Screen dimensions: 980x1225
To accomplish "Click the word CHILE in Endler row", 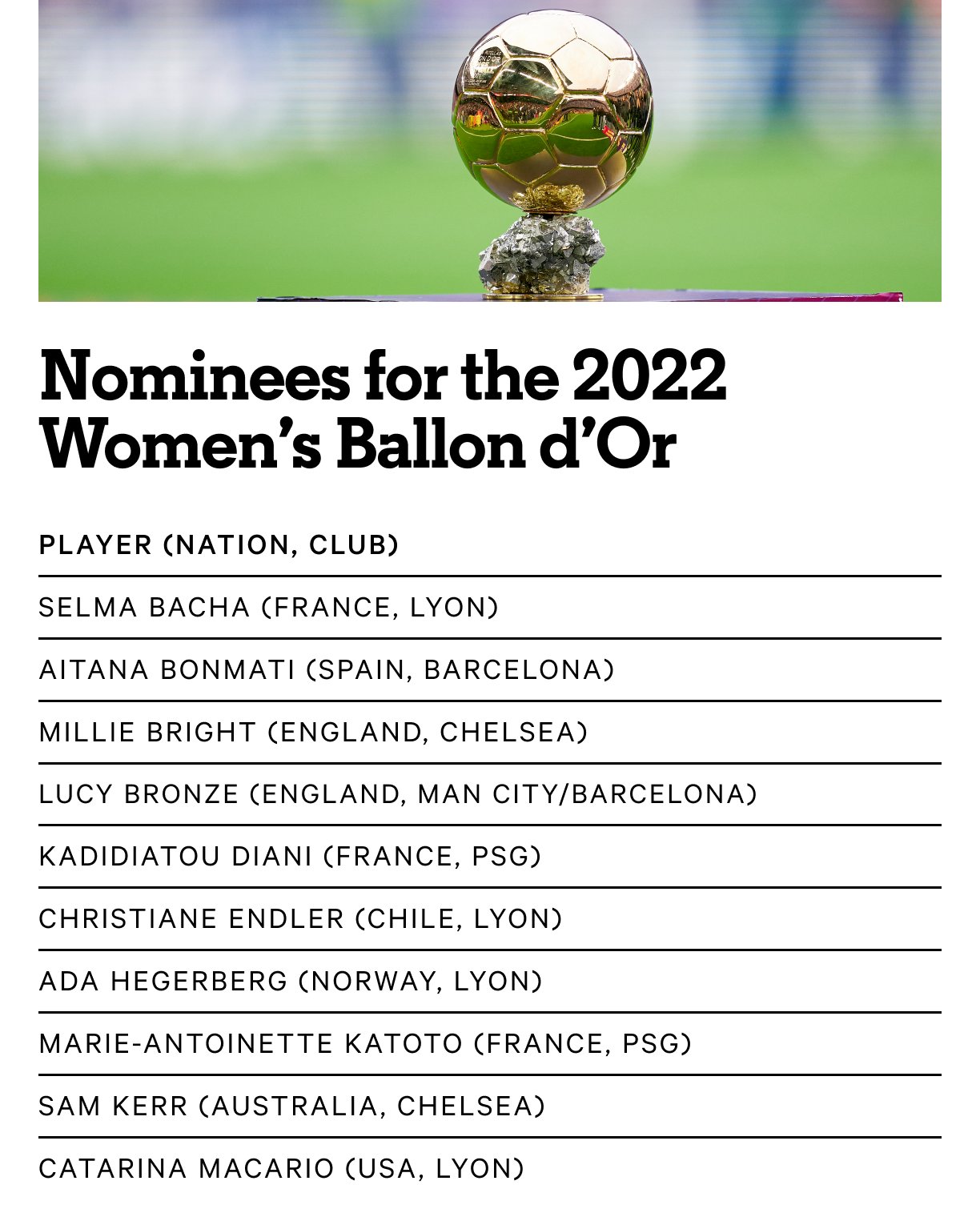I will [412, 919].
